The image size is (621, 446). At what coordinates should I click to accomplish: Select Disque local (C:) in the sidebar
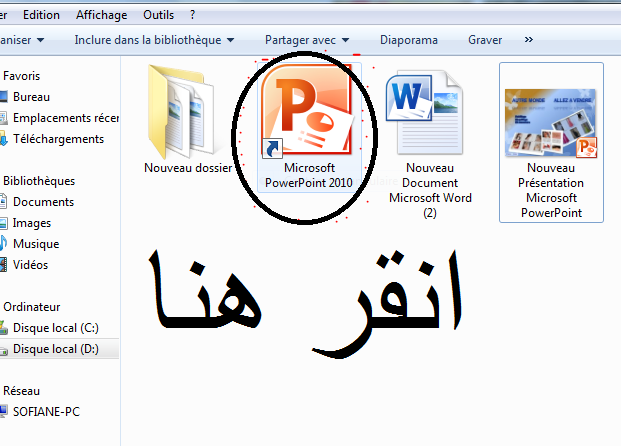55,328
